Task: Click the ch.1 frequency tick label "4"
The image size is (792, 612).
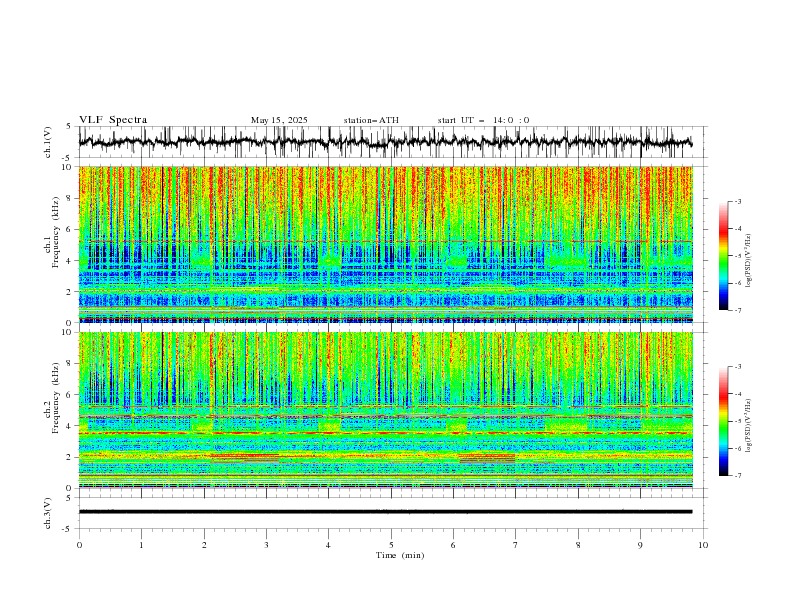Action: pyautogui.click(x=71, y=261)
